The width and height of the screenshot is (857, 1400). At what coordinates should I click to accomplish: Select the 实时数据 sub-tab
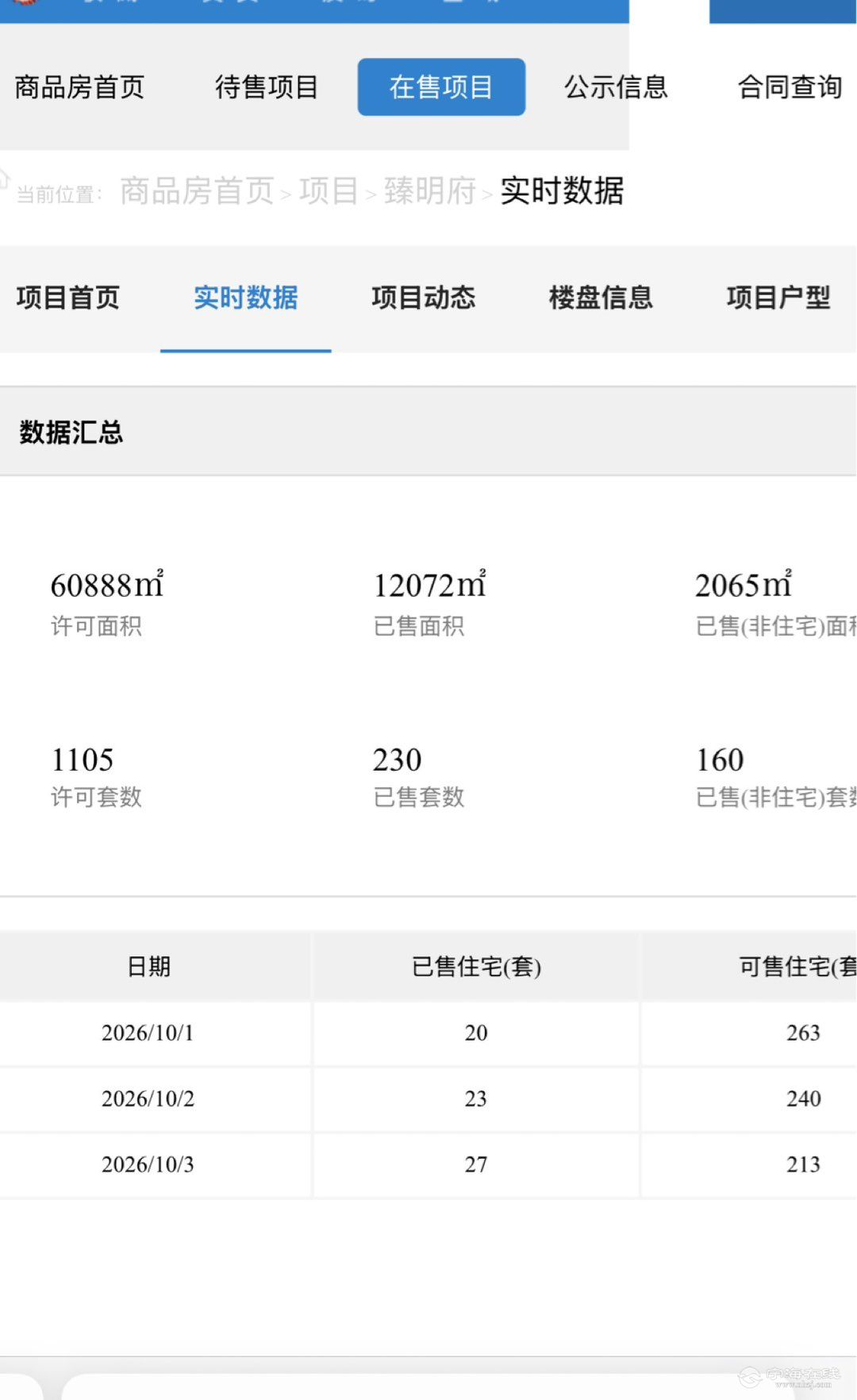pos(246,298)
